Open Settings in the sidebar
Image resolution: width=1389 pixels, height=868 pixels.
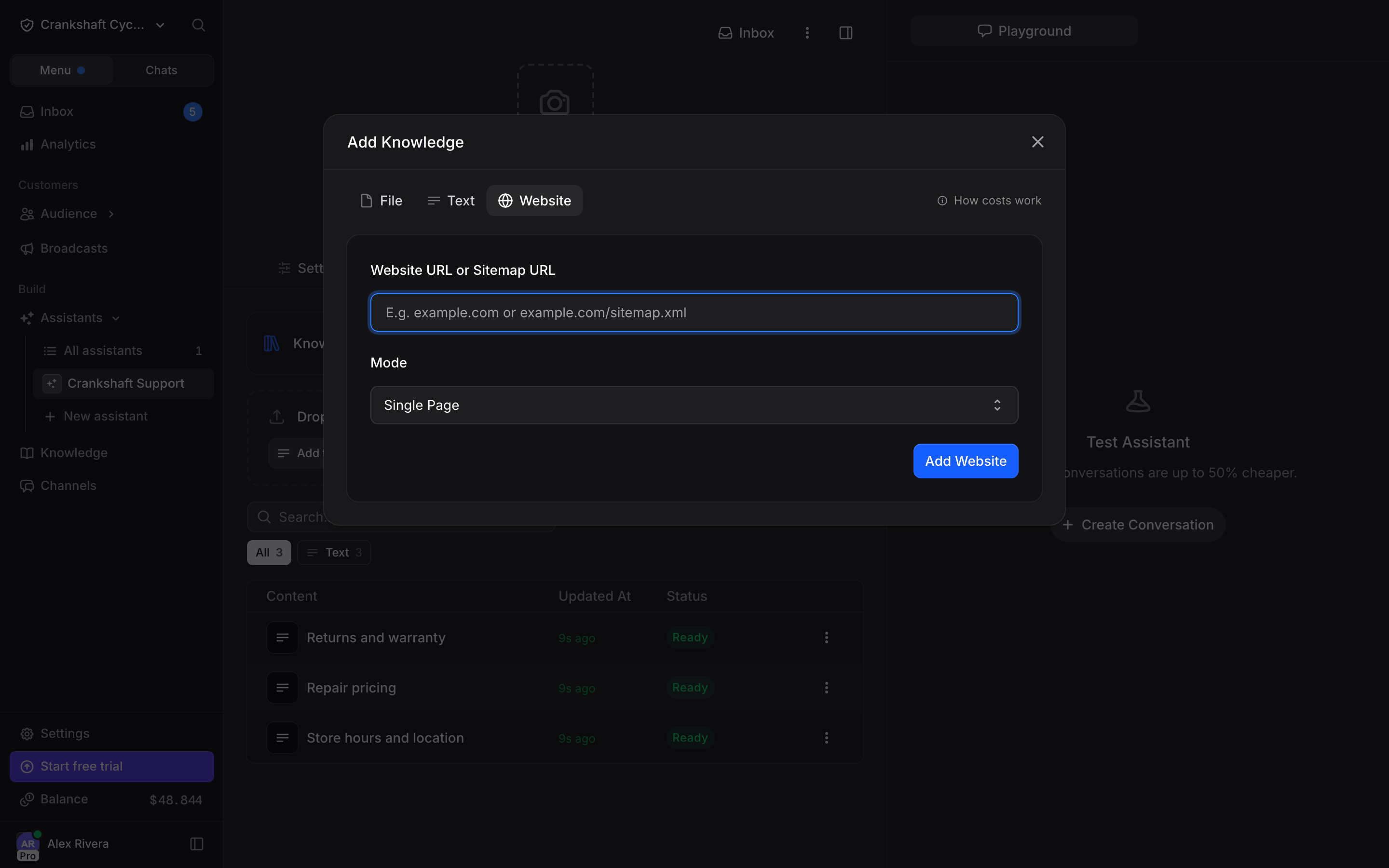111,733
